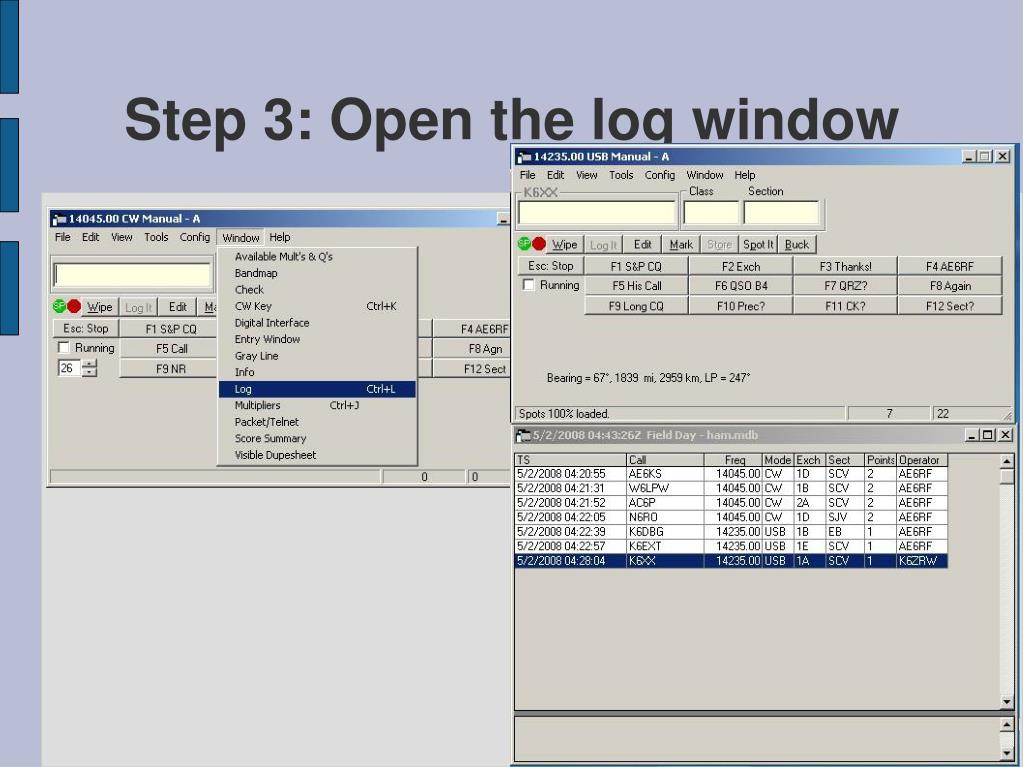Click Esc: Stop in USB entry window

[x=551, y=265]
